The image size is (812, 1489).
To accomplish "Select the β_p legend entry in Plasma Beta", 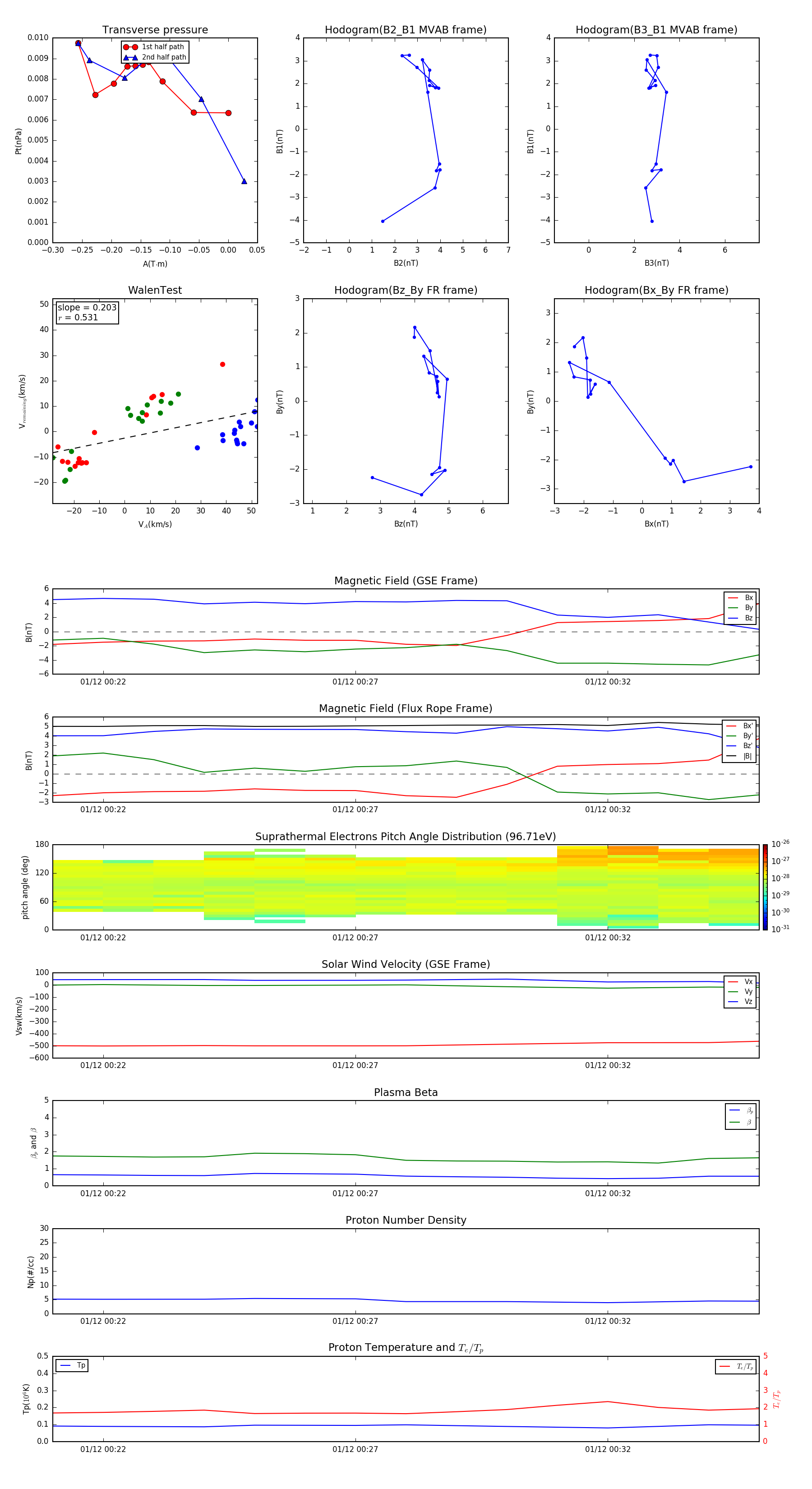I will click(741, 1110).
